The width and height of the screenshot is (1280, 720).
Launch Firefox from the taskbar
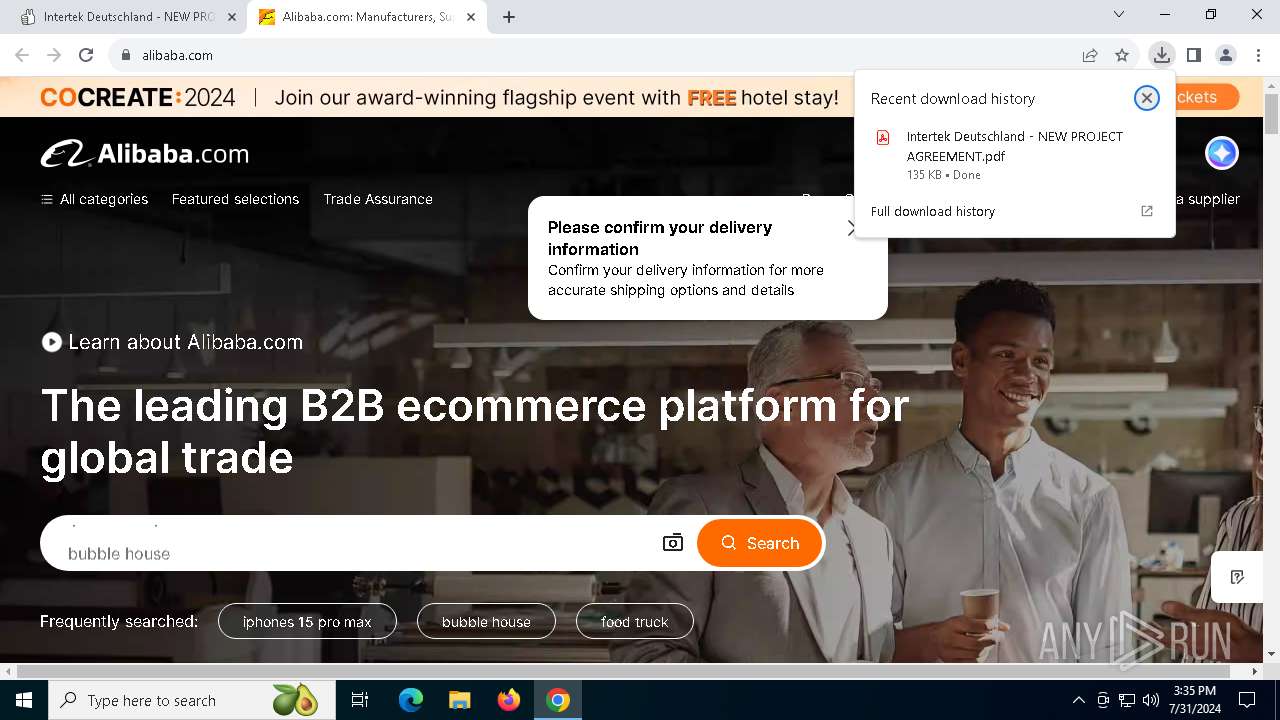point(509,700)
